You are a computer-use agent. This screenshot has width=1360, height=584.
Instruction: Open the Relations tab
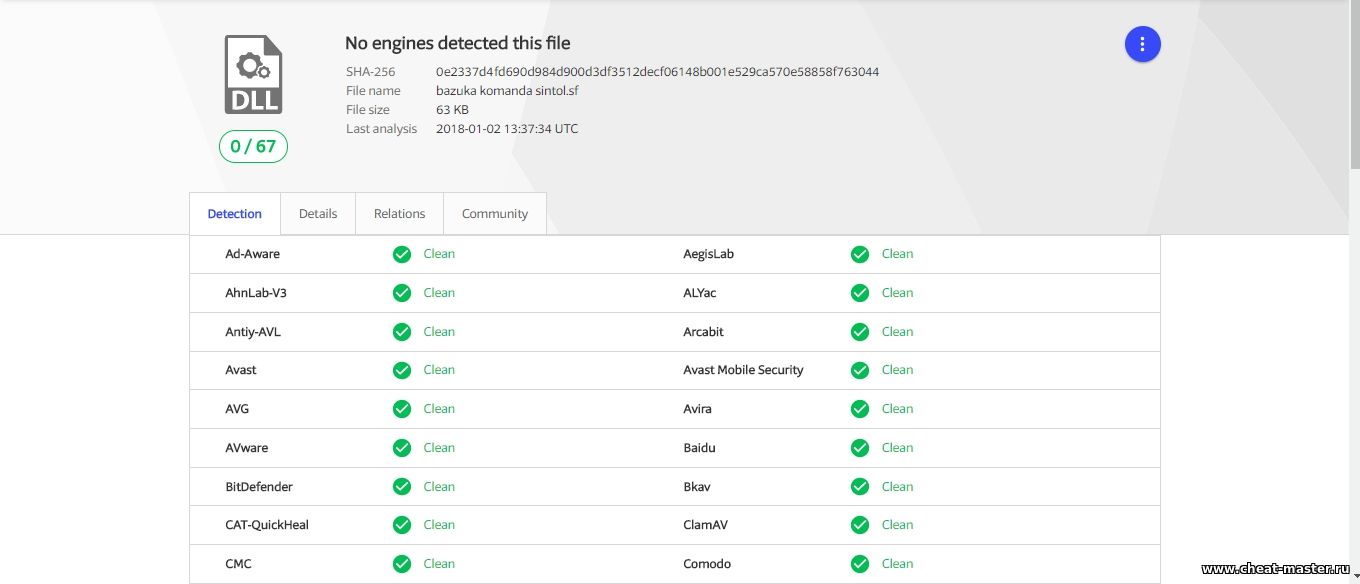click(399, 214)
